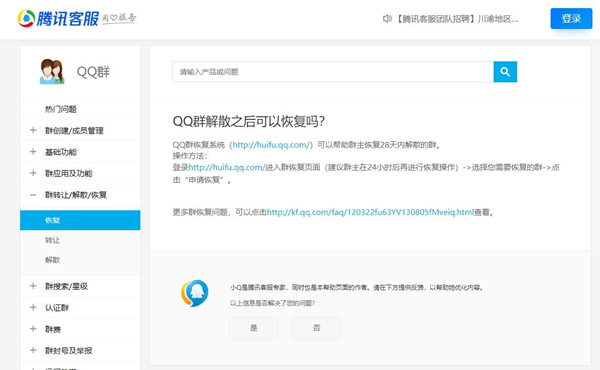This screenshot has width=600, height=370.
Task: Open the 群转让/解散/恢复 category label
Action: (x=76, y=195)
